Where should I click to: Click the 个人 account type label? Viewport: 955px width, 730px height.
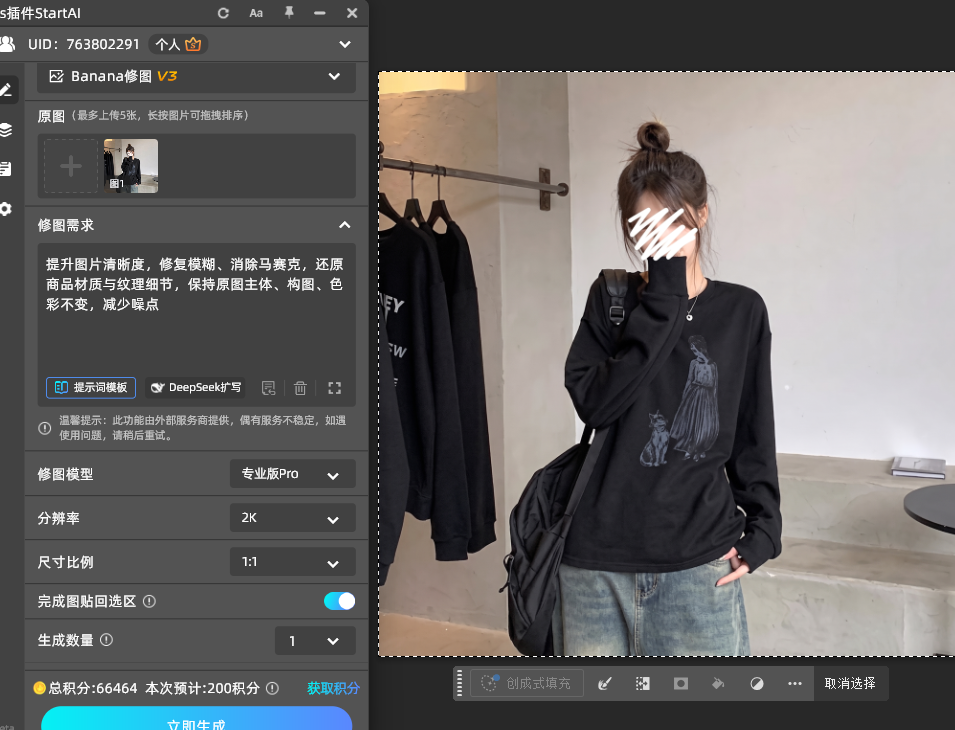point(167,44)
